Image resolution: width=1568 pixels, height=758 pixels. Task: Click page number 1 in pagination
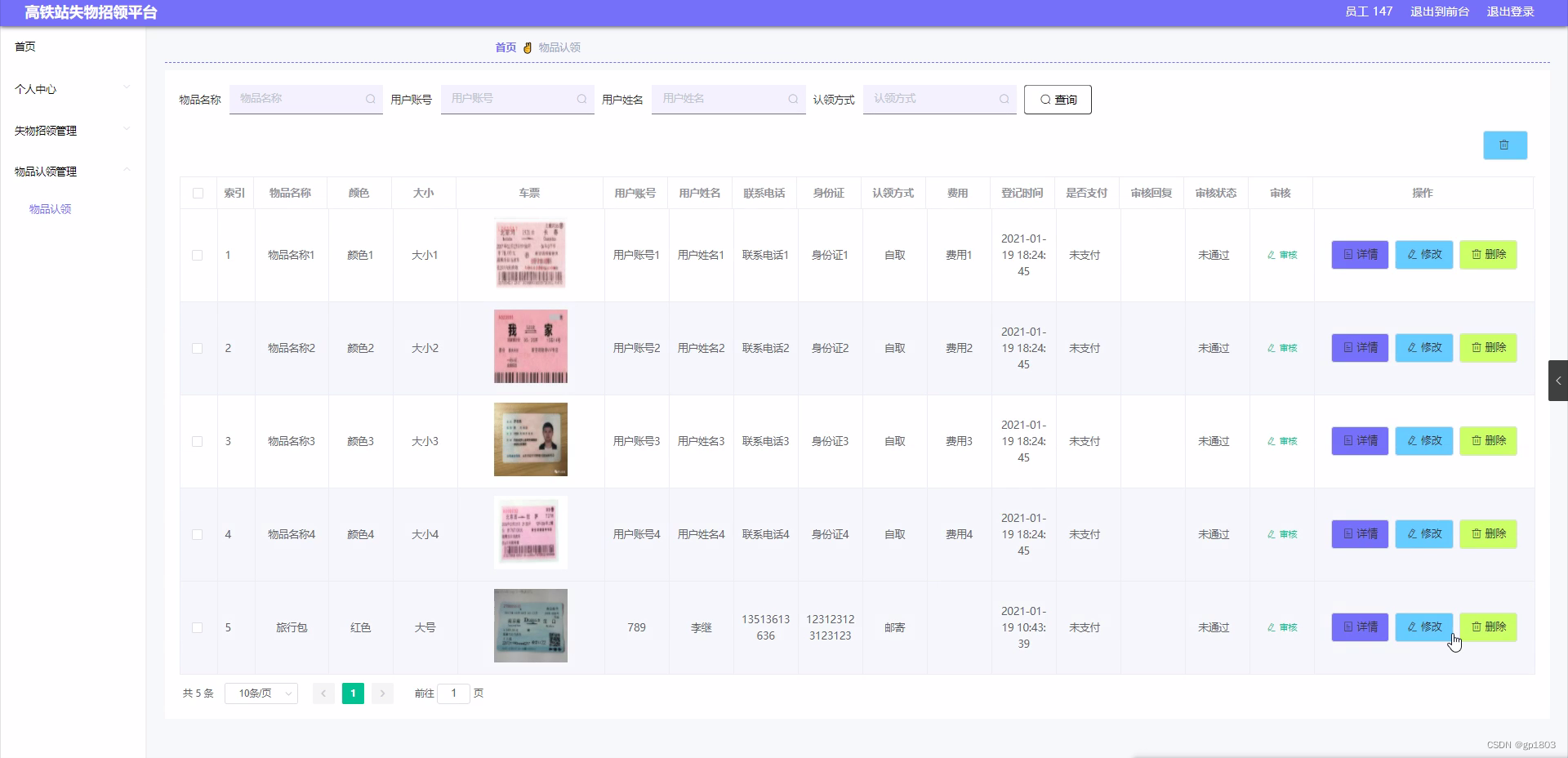pyautogui.click(x=353, y=693)
